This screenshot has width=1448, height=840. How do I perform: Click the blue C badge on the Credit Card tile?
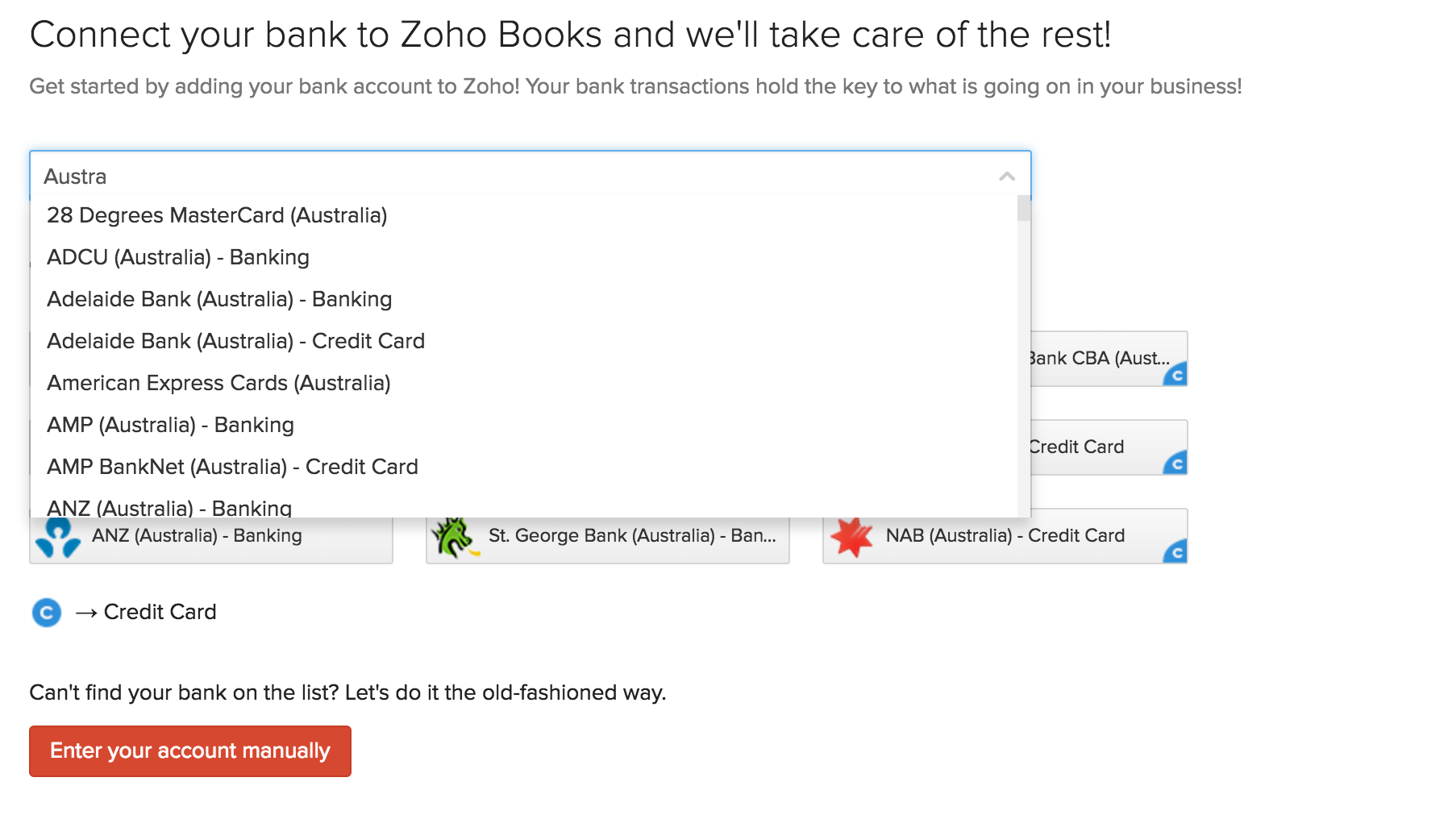point(1176,465)
